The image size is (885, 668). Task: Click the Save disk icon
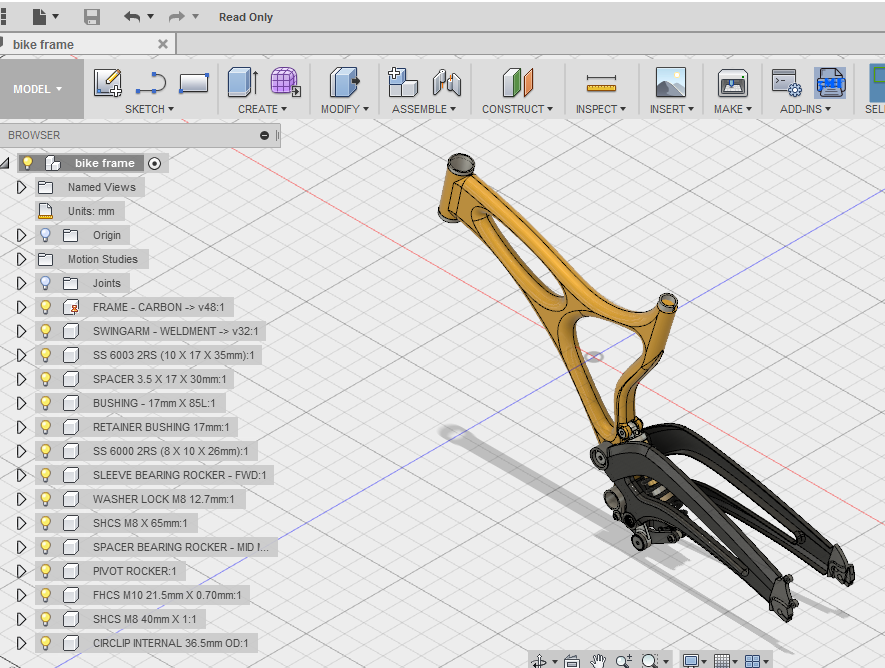click(x=92, y=17)
